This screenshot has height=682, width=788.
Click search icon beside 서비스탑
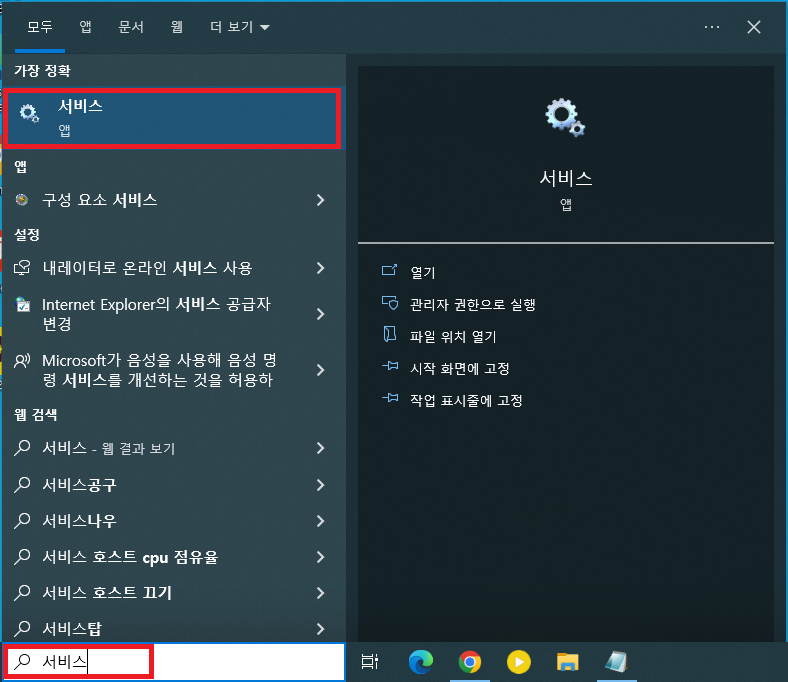[23, 628]
